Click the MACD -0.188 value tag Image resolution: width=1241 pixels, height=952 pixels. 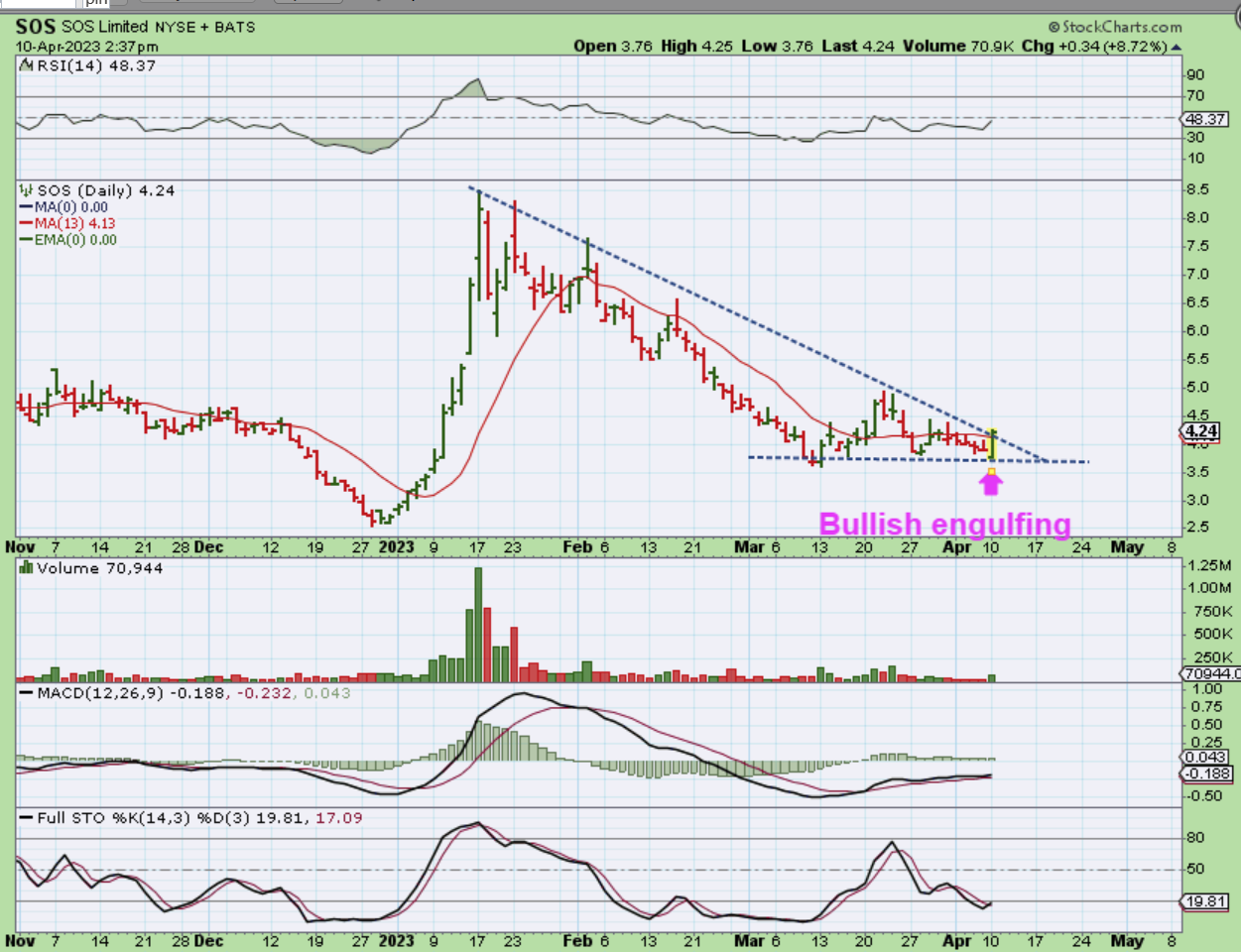click(x=1206, y=774)
